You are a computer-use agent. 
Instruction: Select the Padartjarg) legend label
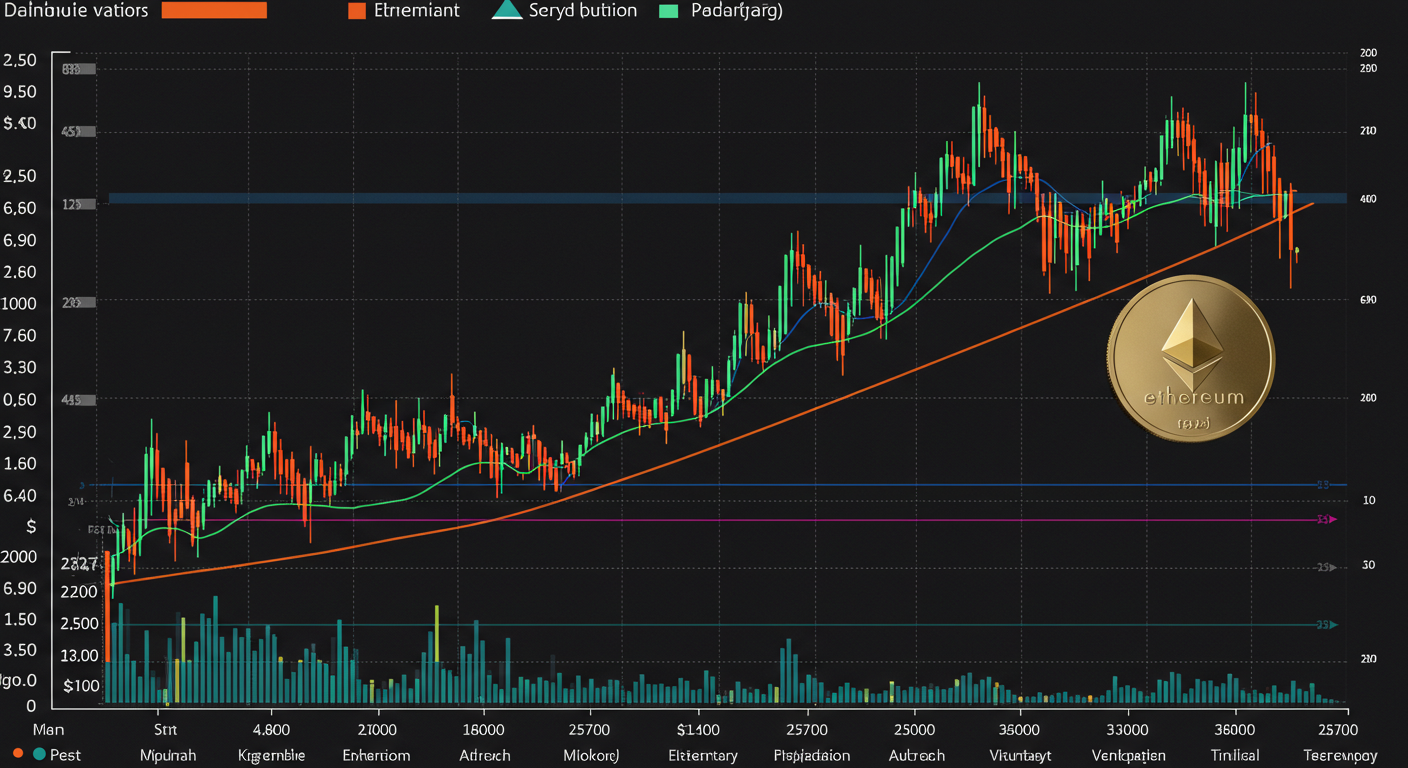click(x=737, y=11)
